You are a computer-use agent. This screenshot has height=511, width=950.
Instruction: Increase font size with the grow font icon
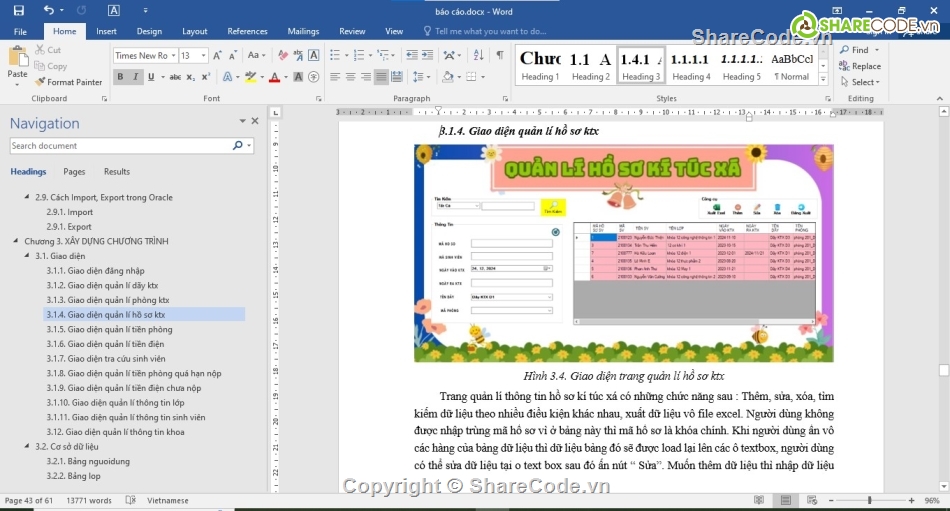click(x=217, y=56)
